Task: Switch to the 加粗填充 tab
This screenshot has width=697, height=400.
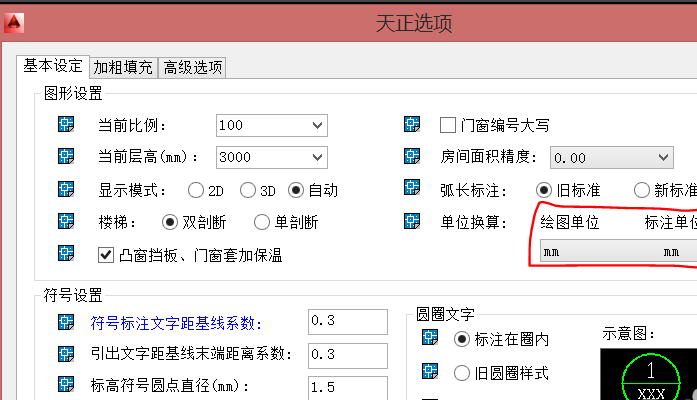Action: [x=123, y=68]
